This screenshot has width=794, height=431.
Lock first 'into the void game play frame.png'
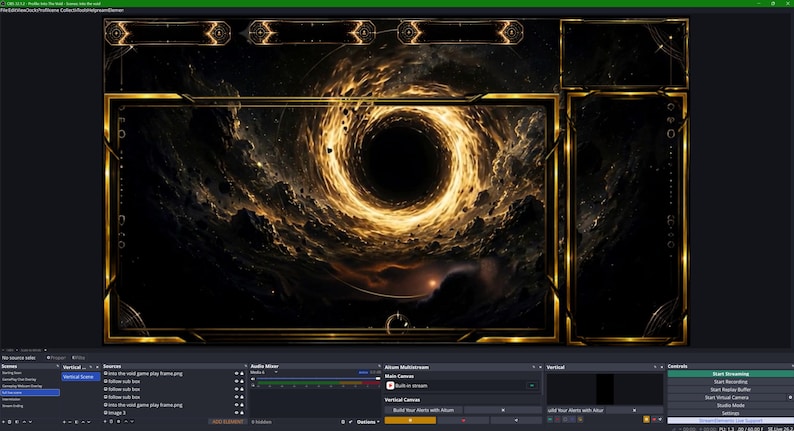pos(242,373)
